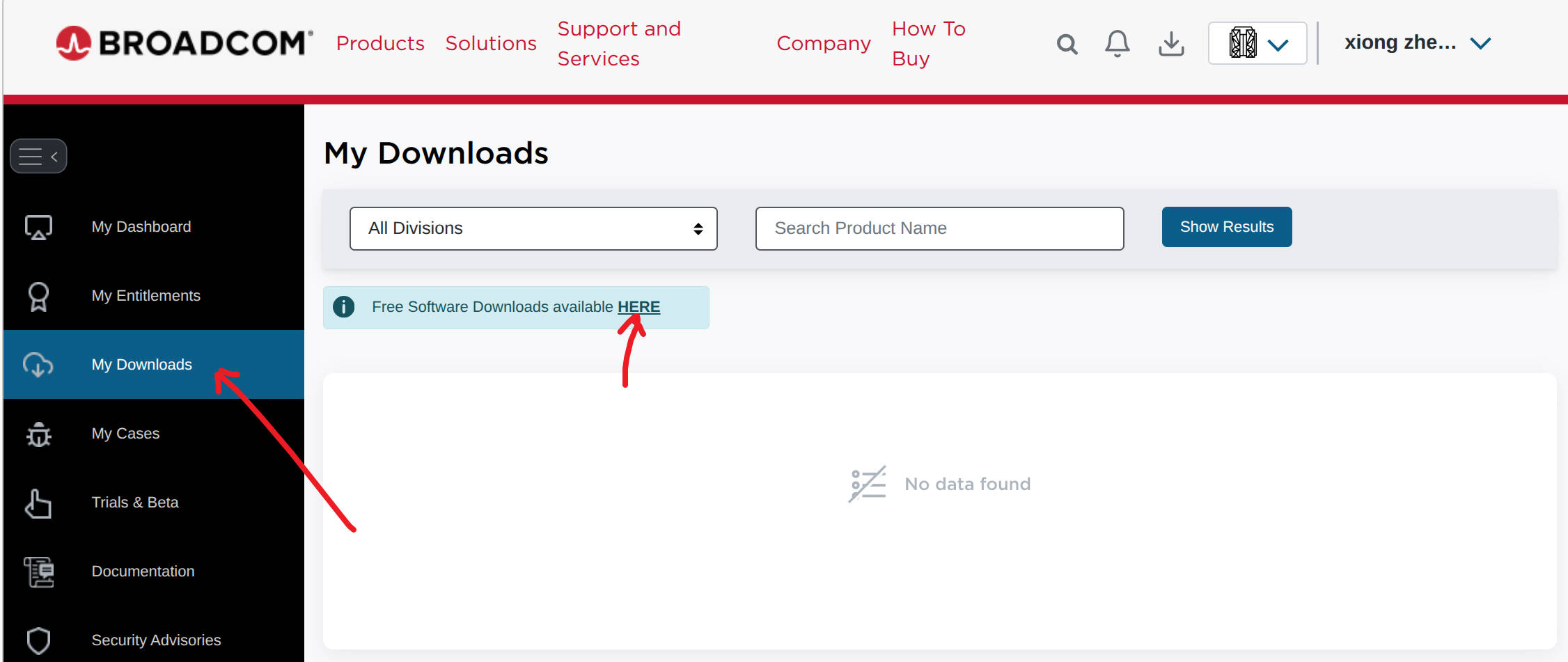
Task: Click the Documentation sidebar icon
Action: 39,572
